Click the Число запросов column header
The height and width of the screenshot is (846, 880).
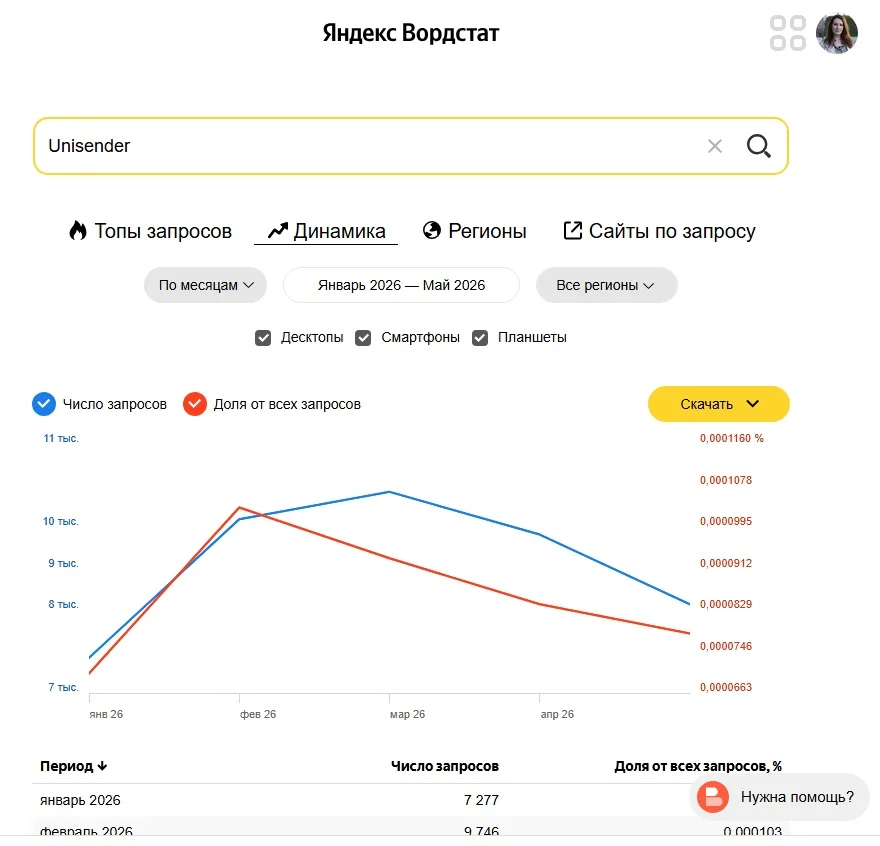(444, 766)
